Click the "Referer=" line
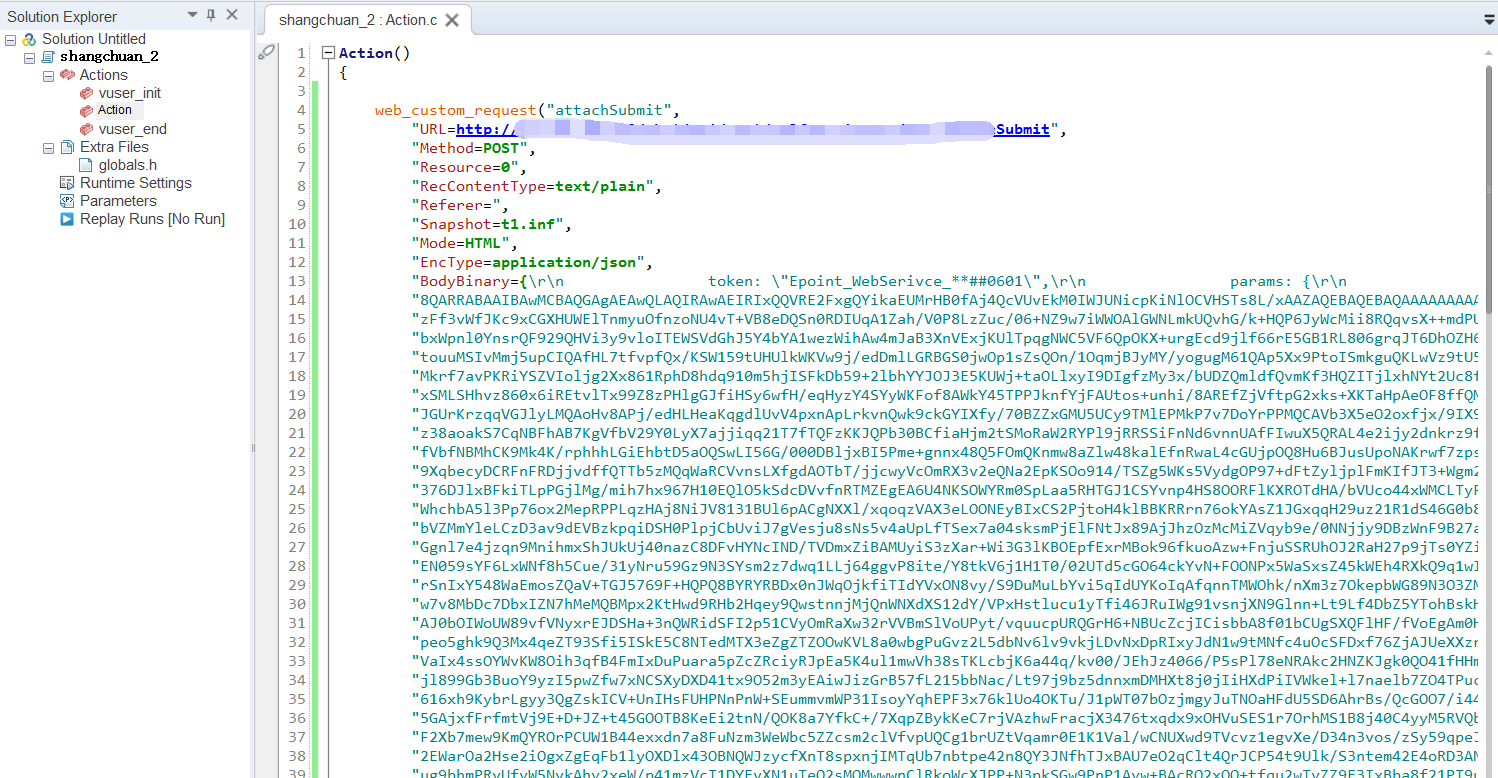This screenshot has height=778, width=1498. (461, 205)
